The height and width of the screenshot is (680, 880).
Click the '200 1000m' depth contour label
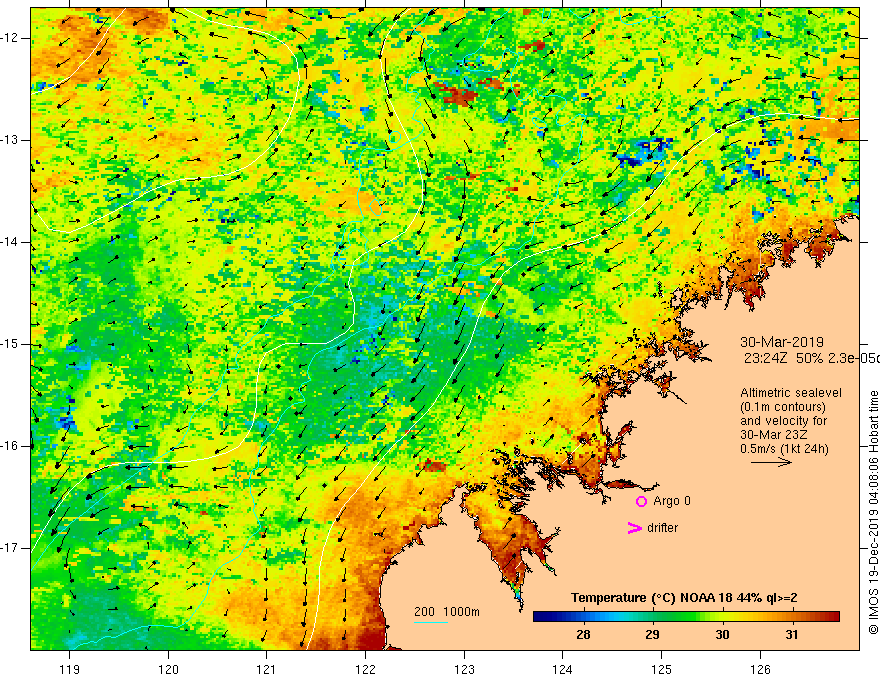(447, 612)
